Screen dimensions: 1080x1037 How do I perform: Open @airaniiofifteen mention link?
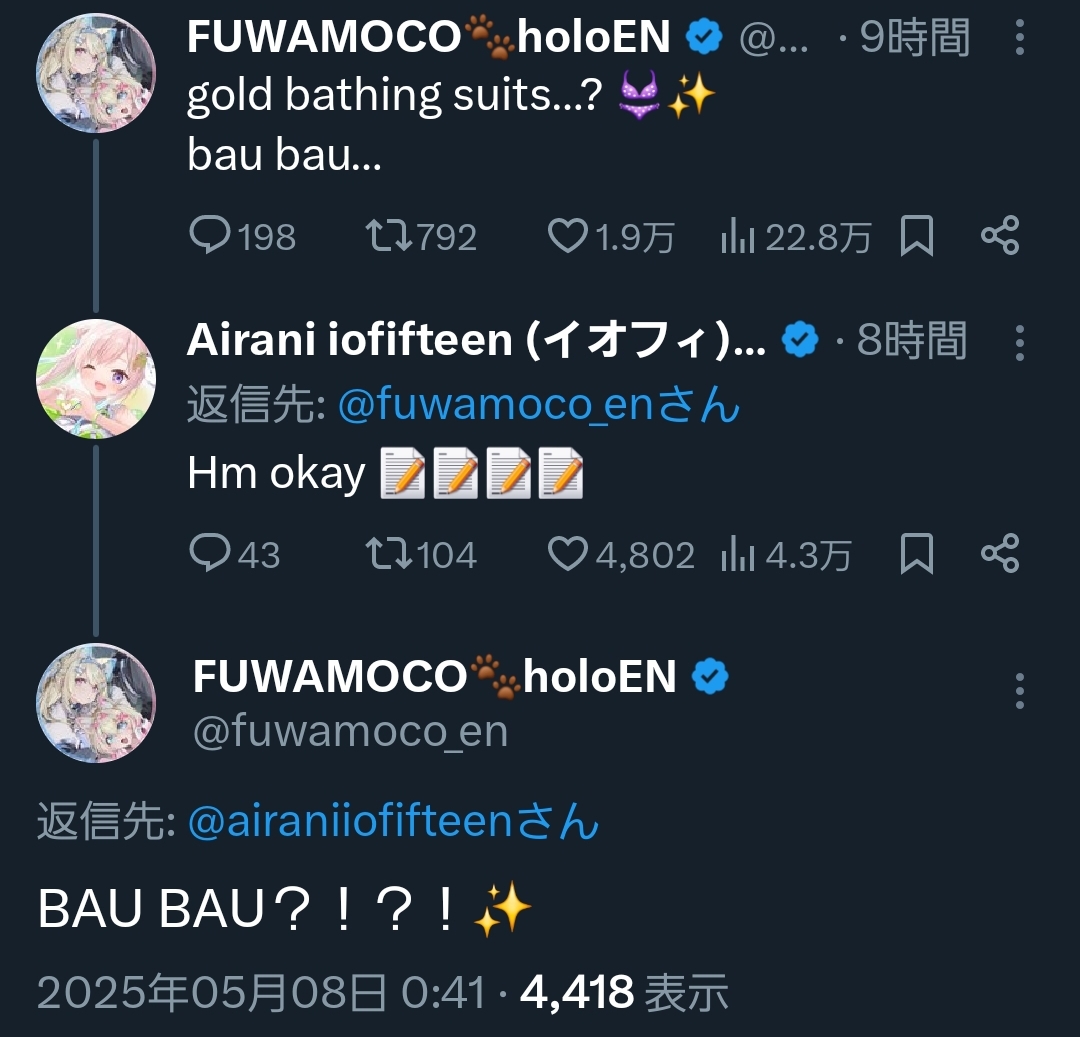point(393,821)
